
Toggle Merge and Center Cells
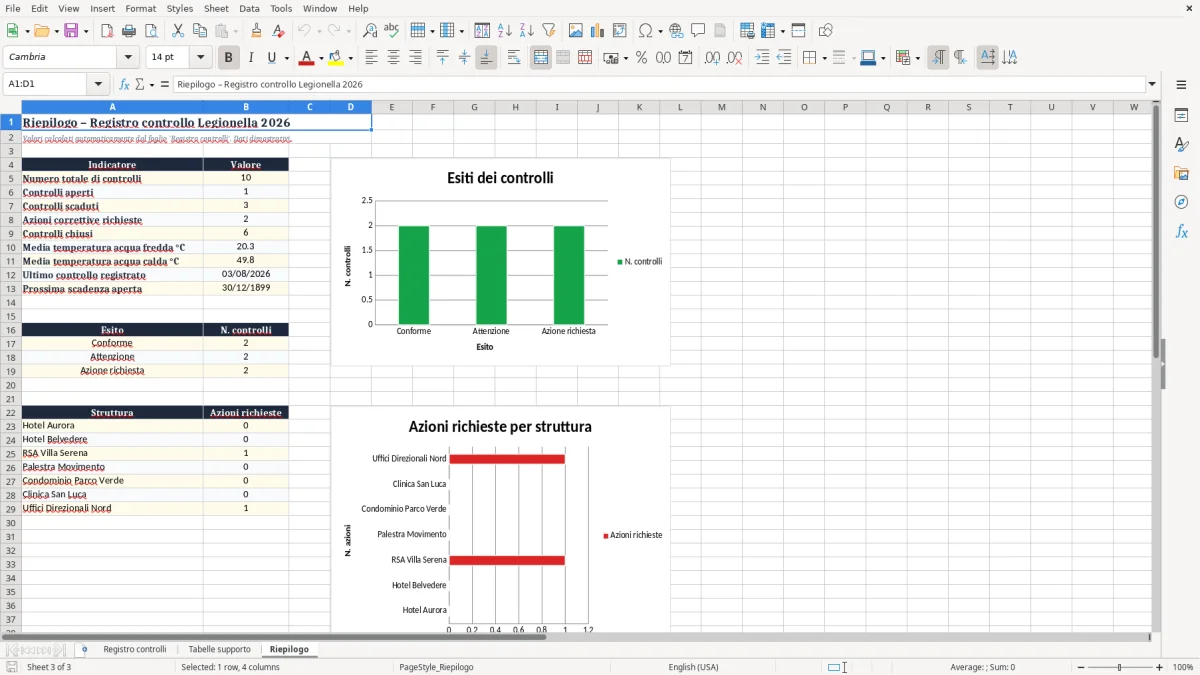[x=541, y=58]
